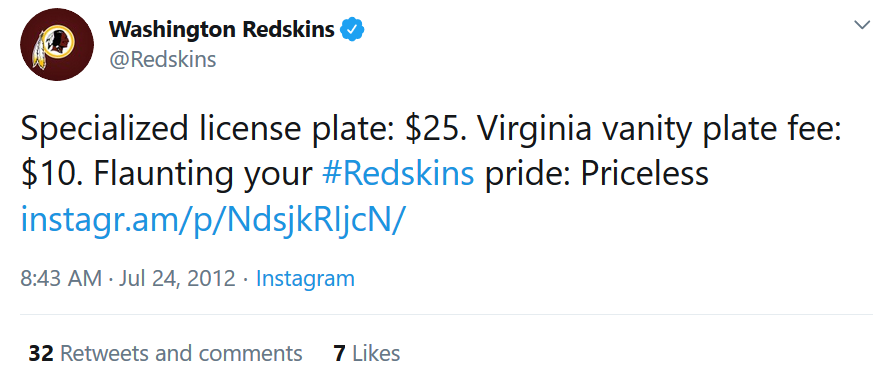The width and height of the screenshot is (886, 386).
Task: Select the 'Retweets and comments' label text
Action: pos(181,353)
